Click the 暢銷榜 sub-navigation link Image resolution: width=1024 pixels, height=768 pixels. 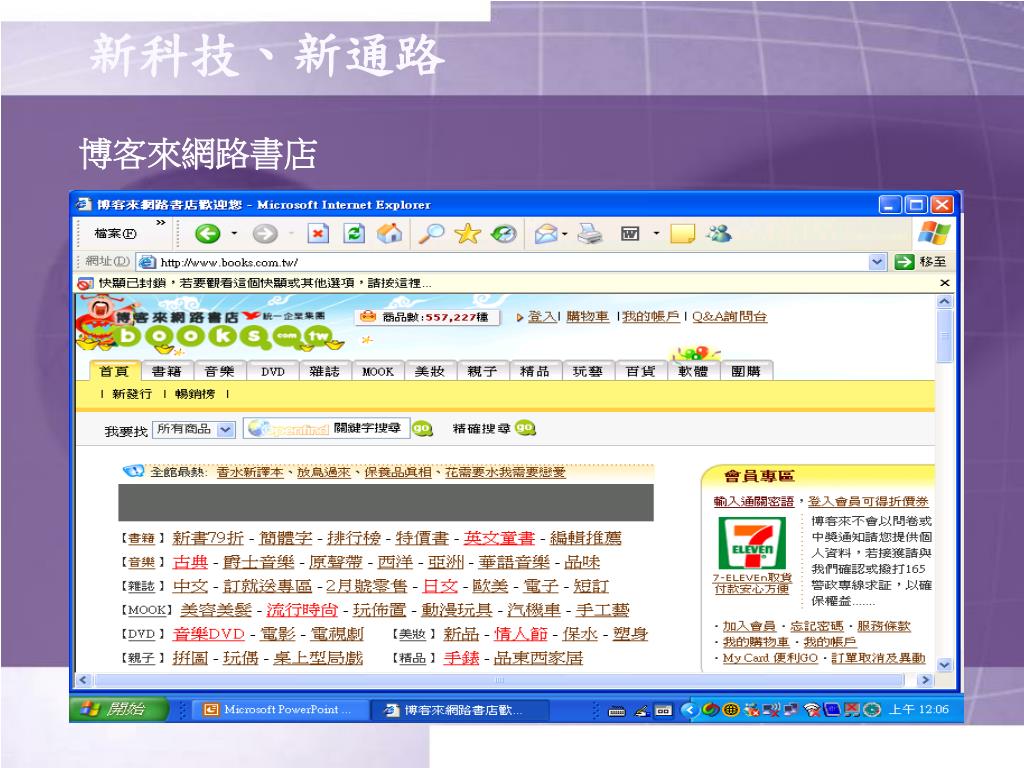pyautogui.click(x=195, y=394)
